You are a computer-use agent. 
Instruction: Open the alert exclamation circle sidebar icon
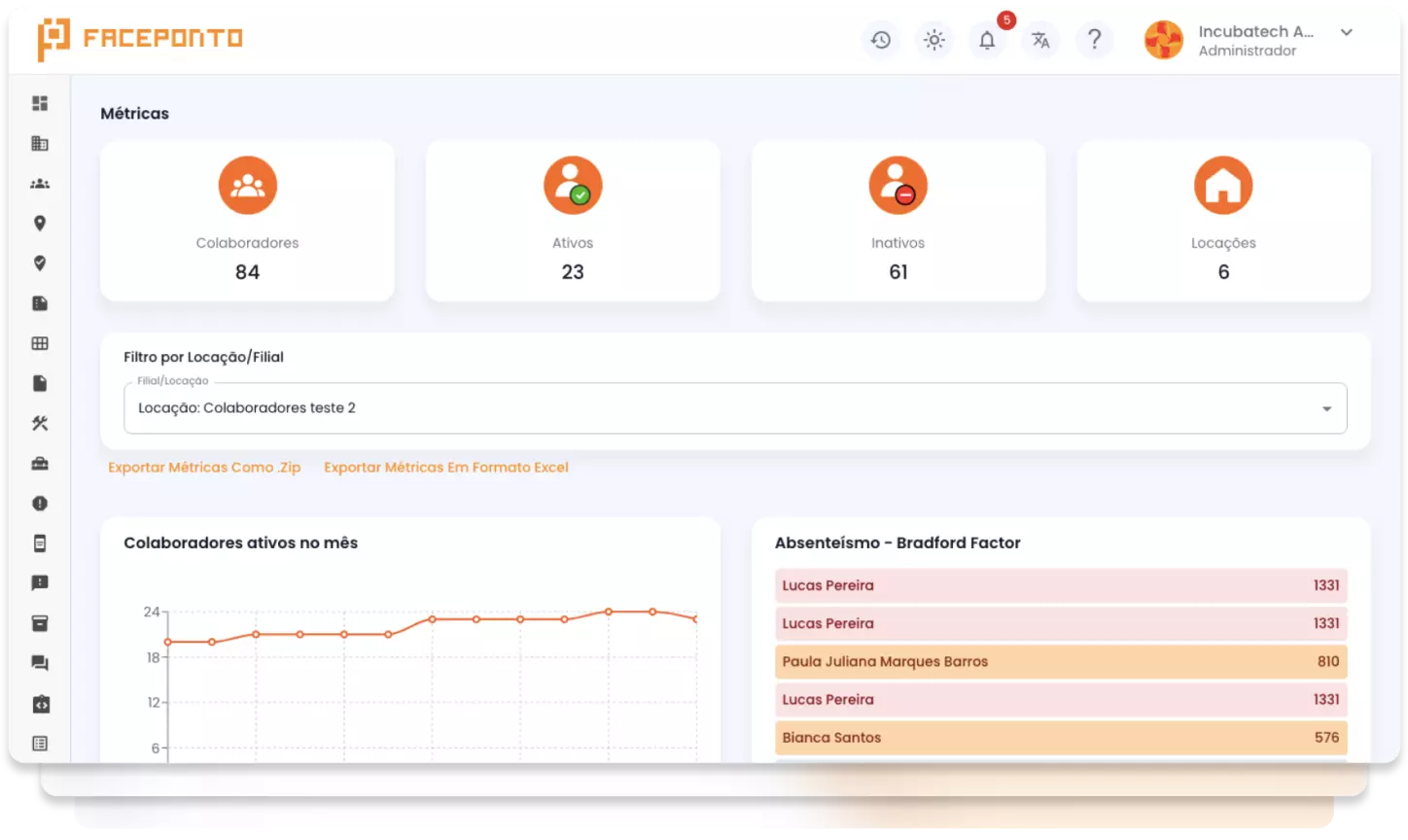pos(40,504)
